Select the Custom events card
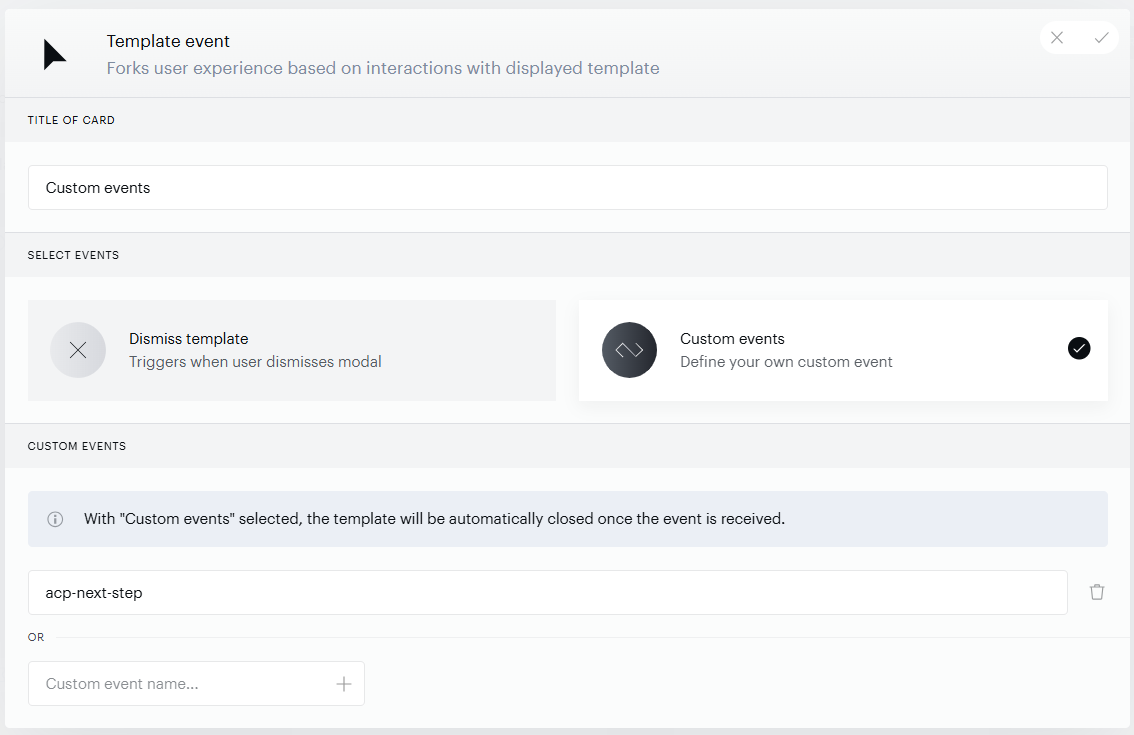 [843, 350]
